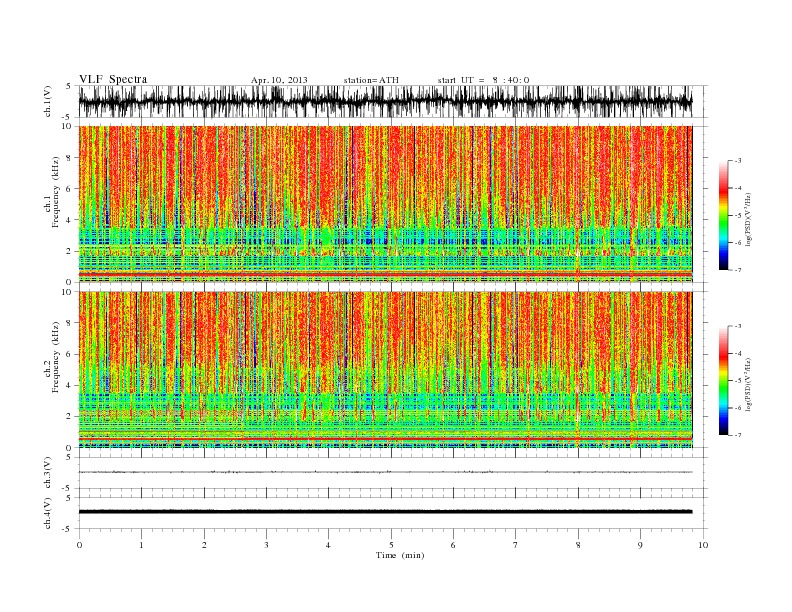This screenshot has width=792, height=612.
Task: Click inside the ch.2 spectrogram panel
Action: 385,370
